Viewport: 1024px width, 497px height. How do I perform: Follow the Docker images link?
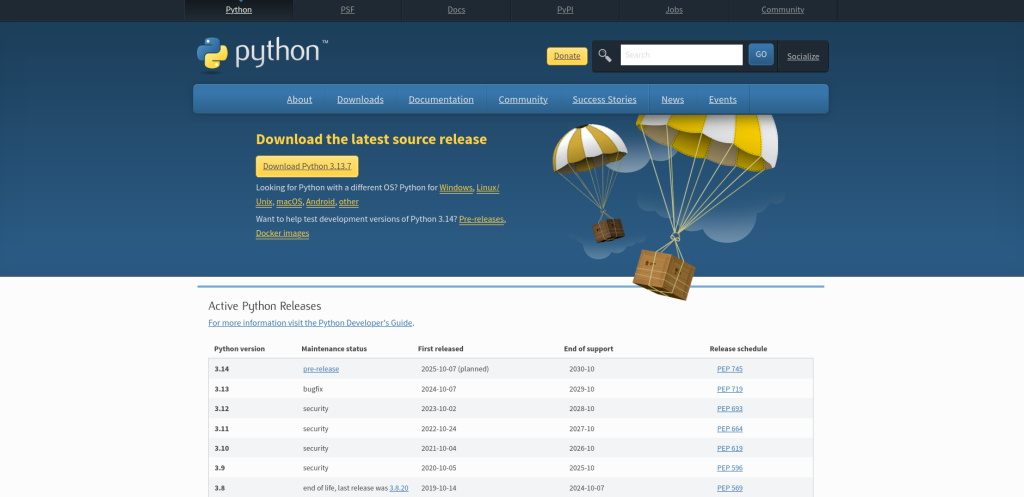[282, 233]
